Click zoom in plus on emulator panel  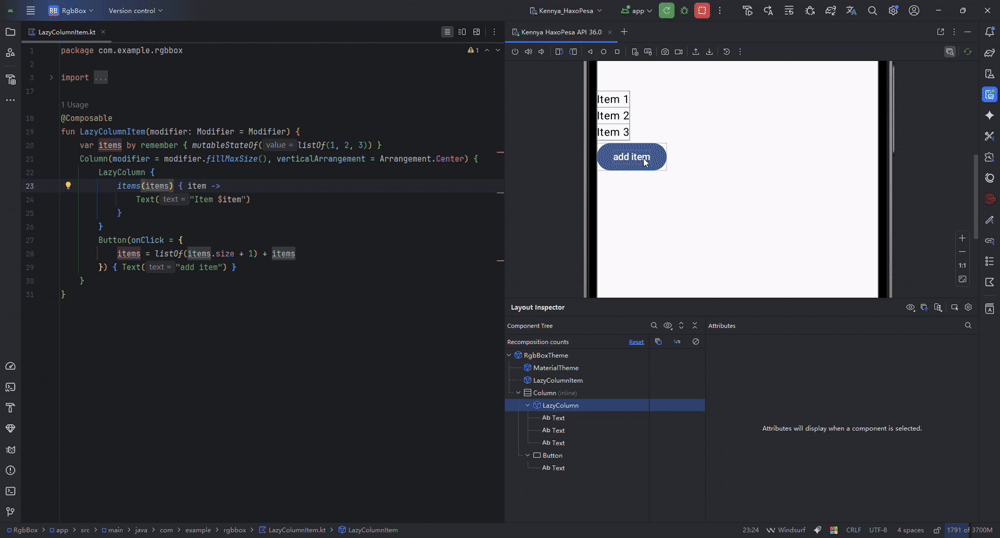[x=962, y=238]
